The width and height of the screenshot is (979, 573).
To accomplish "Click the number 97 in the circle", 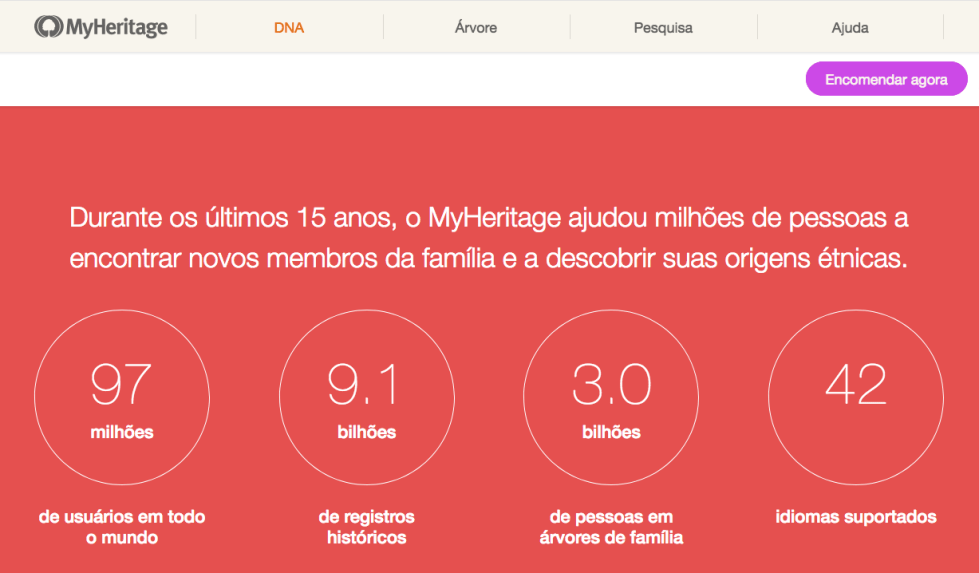I will tap(121, 384).
